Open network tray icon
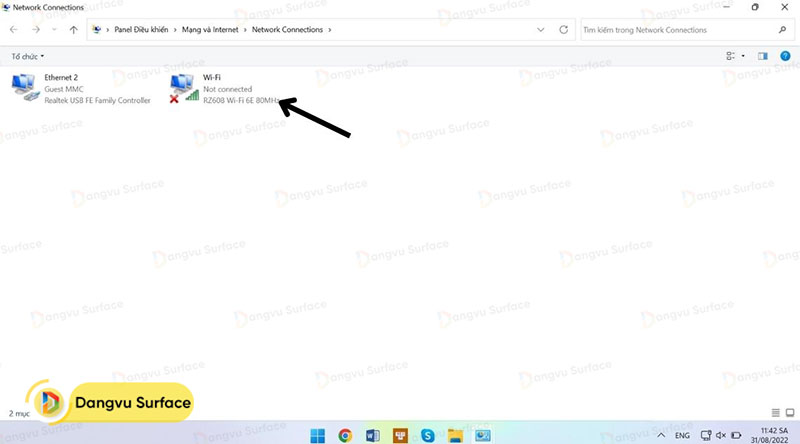 (x=706, y=435)
